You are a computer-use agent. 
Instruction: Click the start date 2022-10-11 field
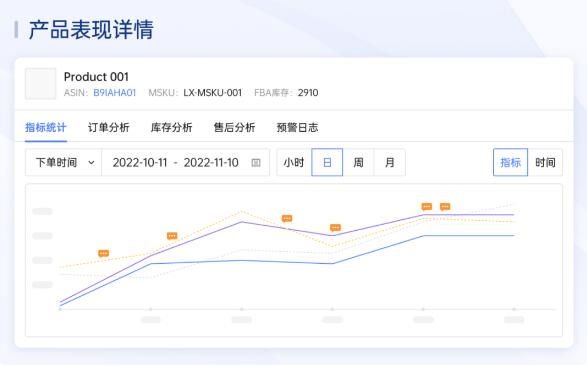140,163
